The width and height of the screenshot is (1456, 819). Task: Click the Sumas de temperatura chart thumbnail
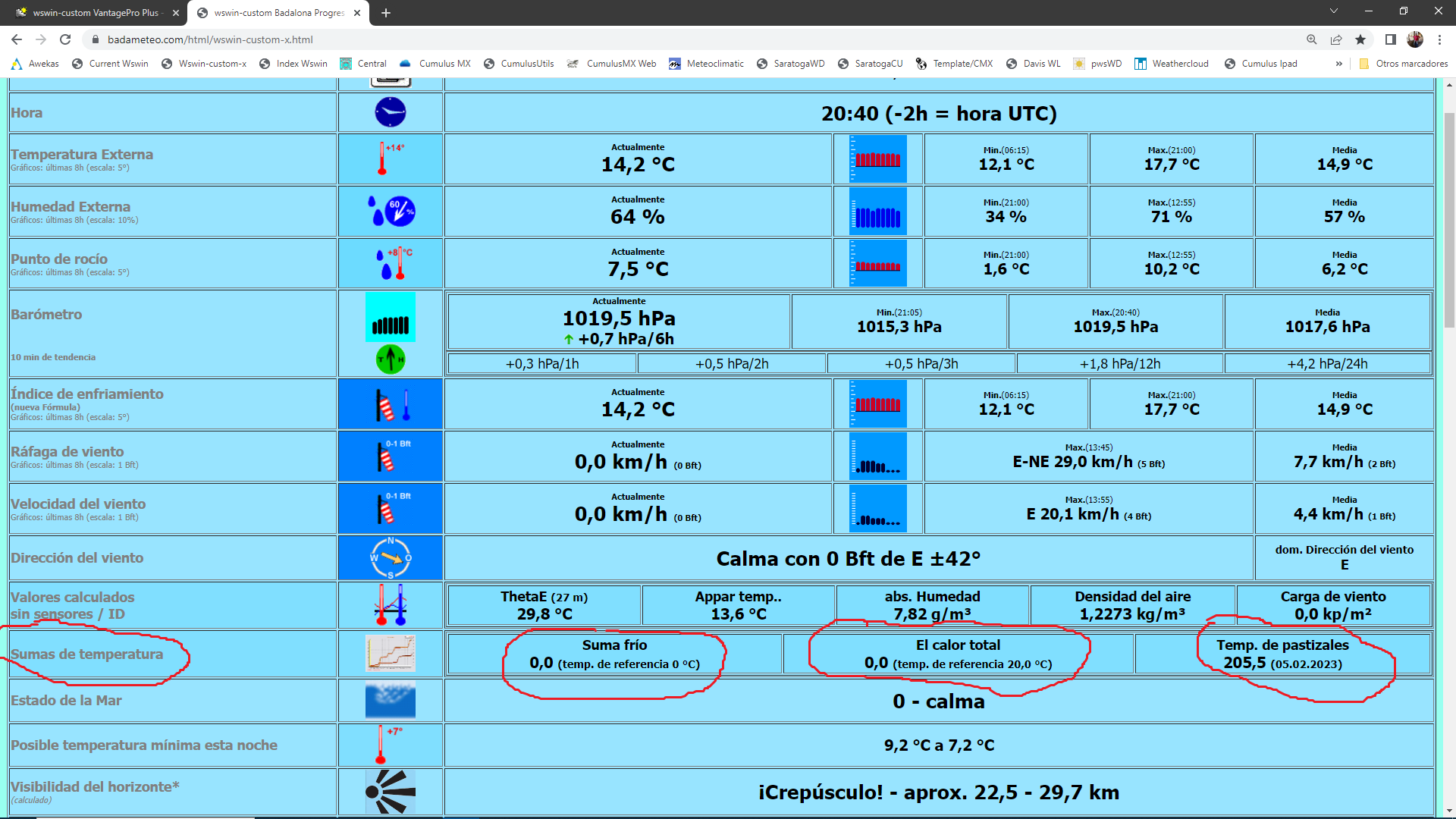coord(390,654)
